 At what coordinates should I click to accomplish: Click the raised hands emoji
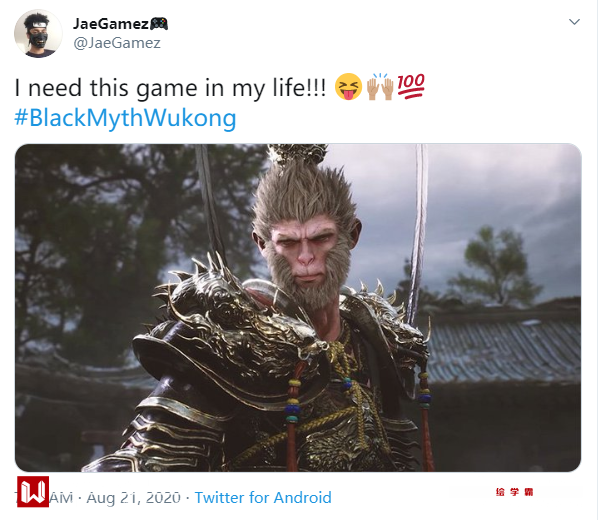380,87
